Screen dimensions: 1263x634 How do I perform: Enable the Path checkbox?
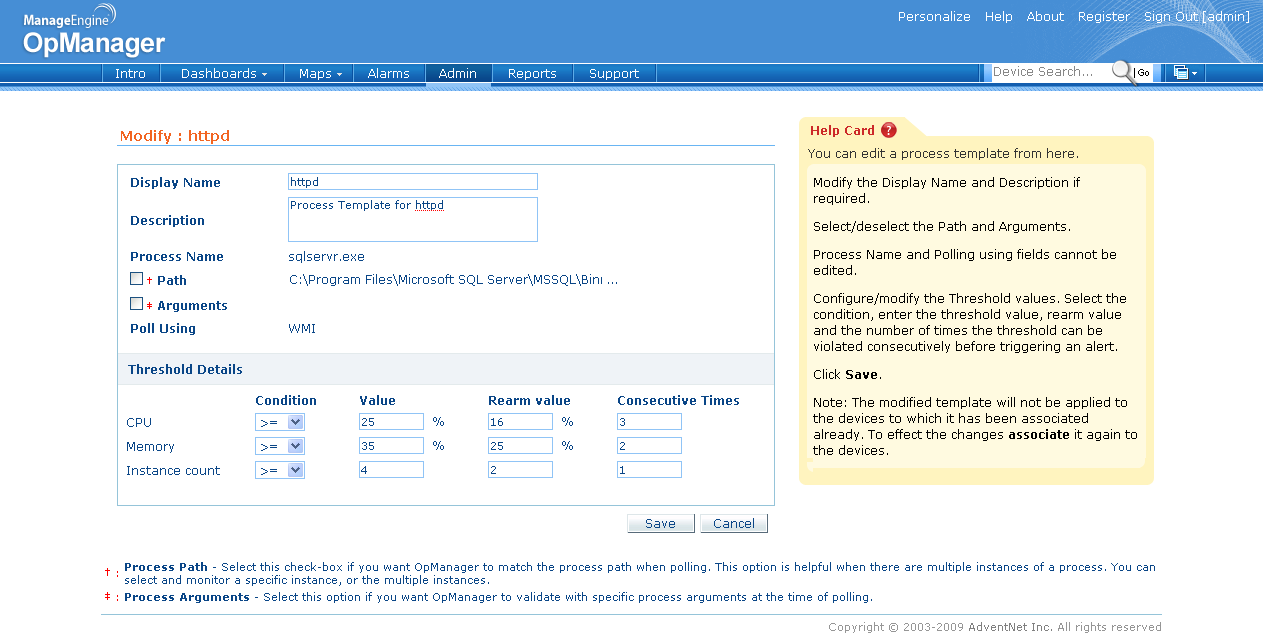point(136,279)
